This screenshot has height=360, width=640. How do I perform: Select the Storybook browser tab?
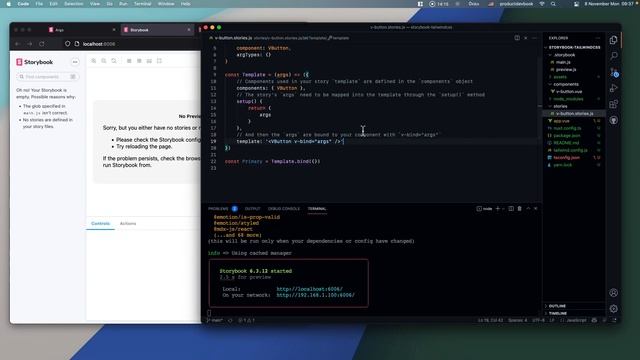pos(157,30)
